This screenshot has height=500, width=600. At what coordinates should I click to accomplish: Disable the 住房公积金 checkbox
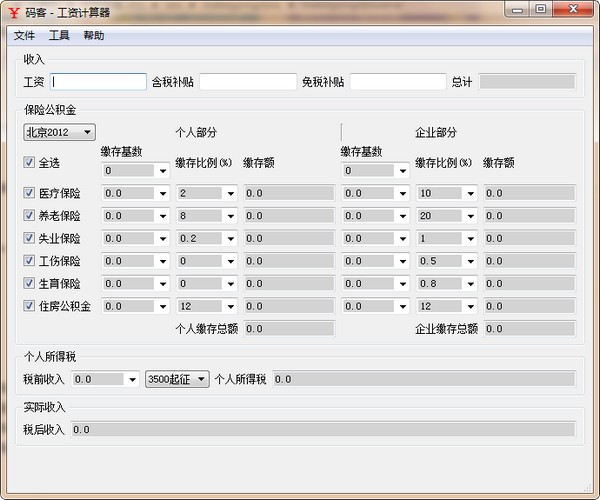(x=29, y=306)
